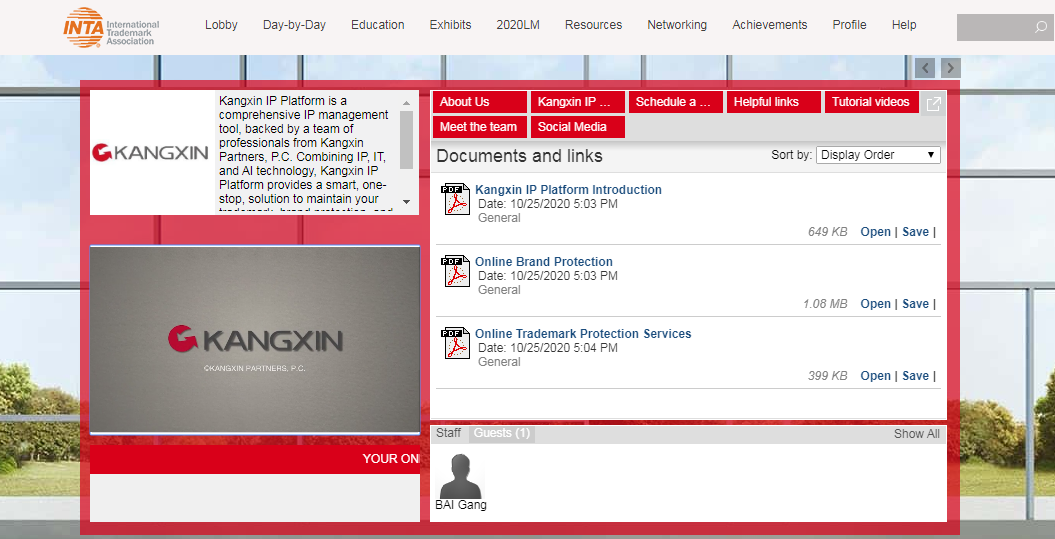Select the Kangxin IP ... tab
This screenshot has width=1055, height=539.
577,102
